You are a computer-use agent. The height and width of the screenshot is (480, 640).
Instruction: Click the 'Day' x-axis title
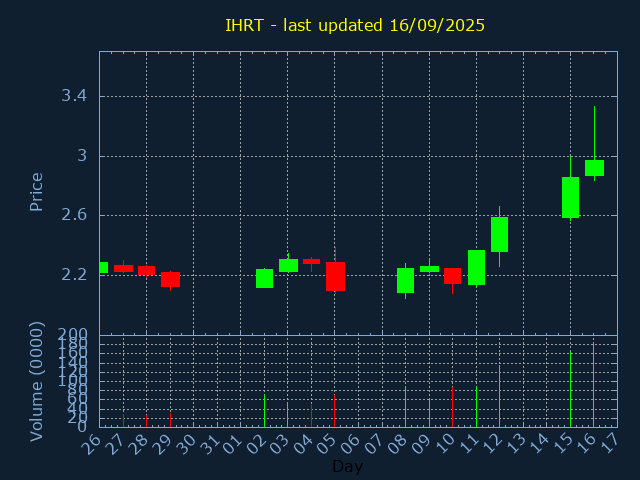point(347,466)
